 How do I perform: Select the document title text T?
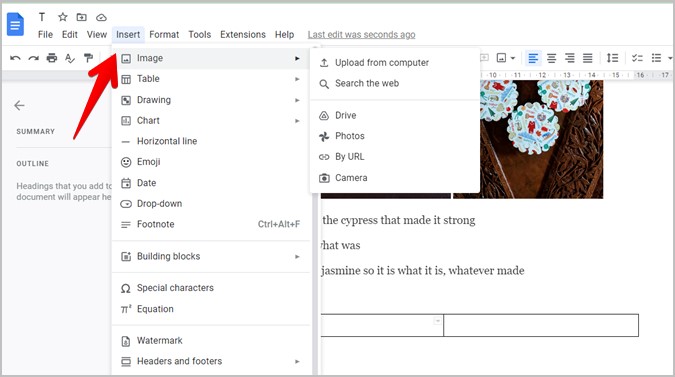(42, 17)
